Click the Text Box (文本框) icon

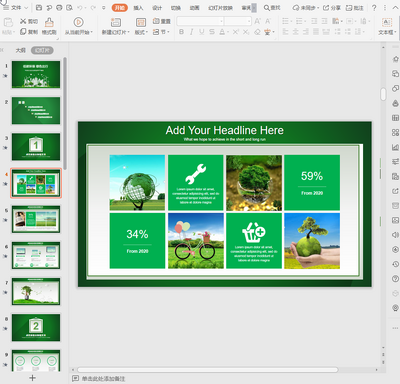[x=387, y=22]
